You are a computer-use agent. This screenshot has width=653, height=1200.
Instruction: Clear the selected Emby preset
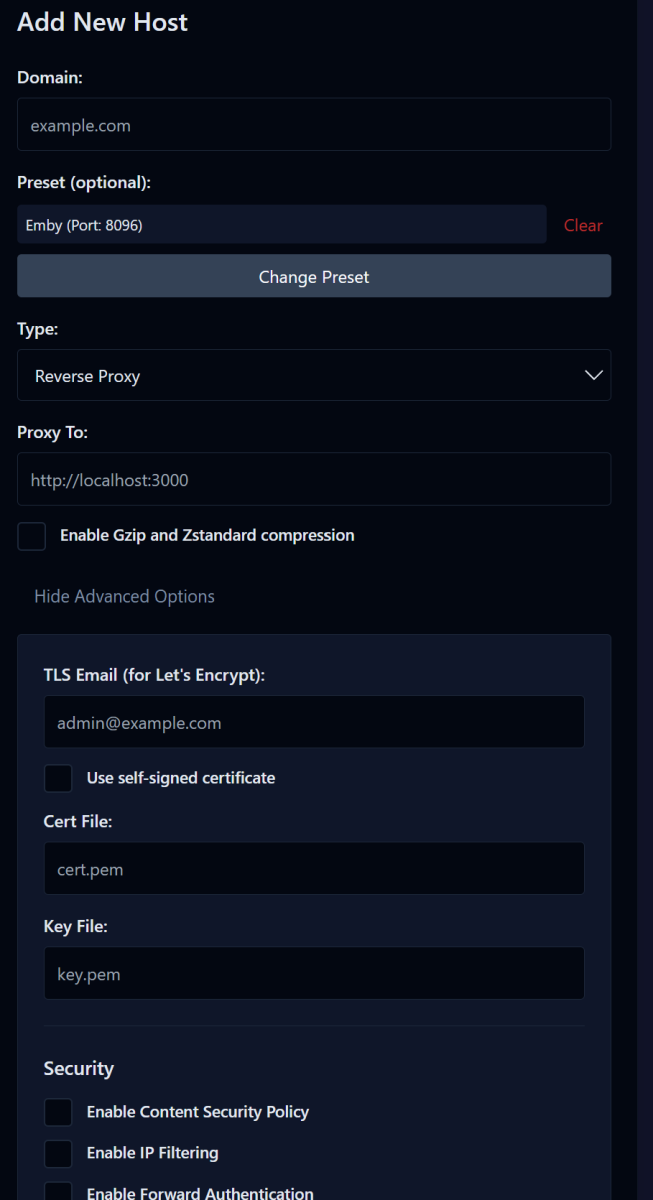(x=583, y=225)
